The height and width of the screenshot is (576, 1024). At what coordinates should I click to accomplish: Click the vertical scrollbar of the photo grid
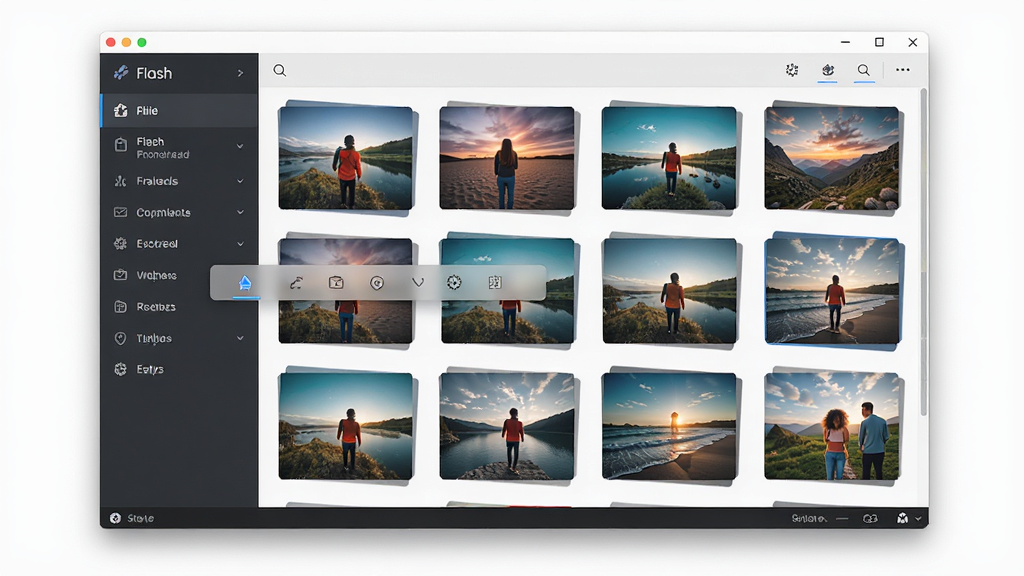click(923, 253)
